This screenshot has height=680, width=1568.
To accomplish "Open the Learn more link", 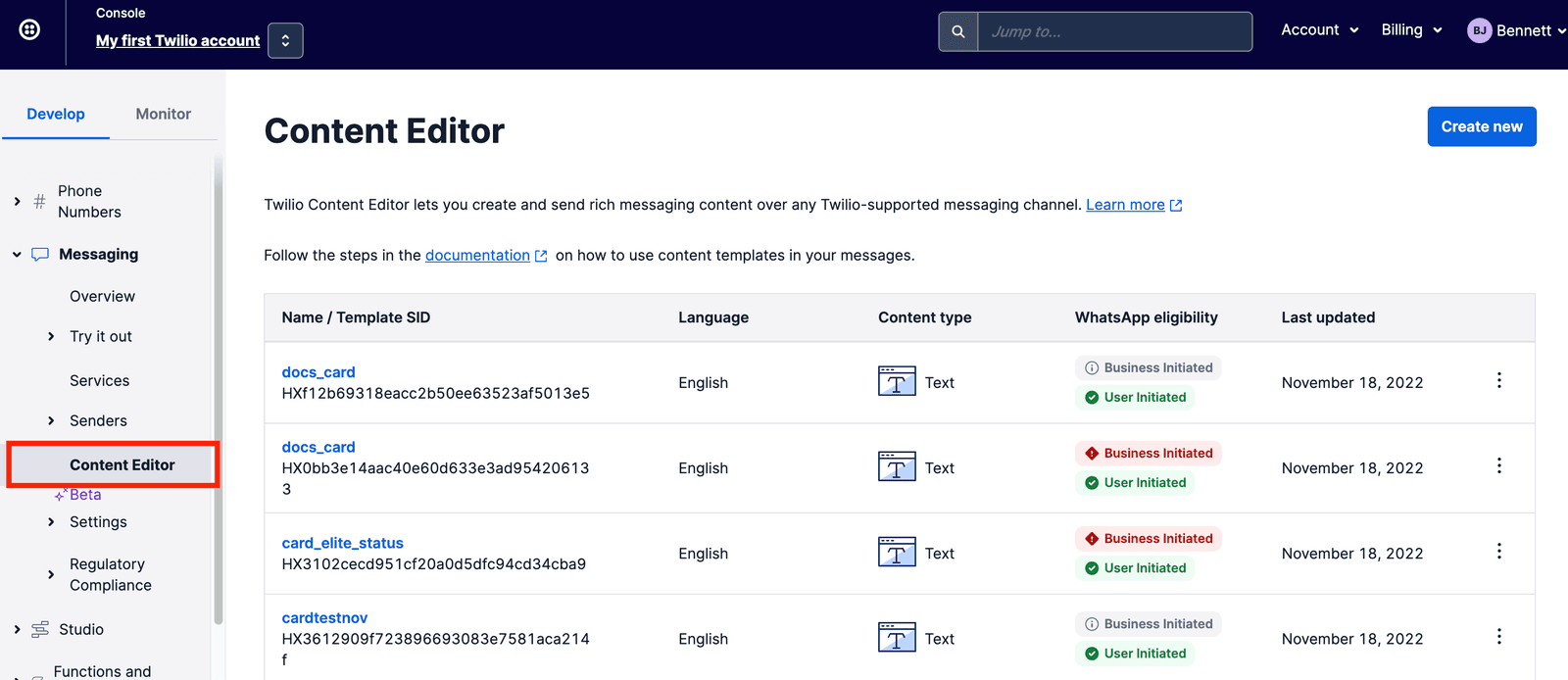I will [1125, 205].
